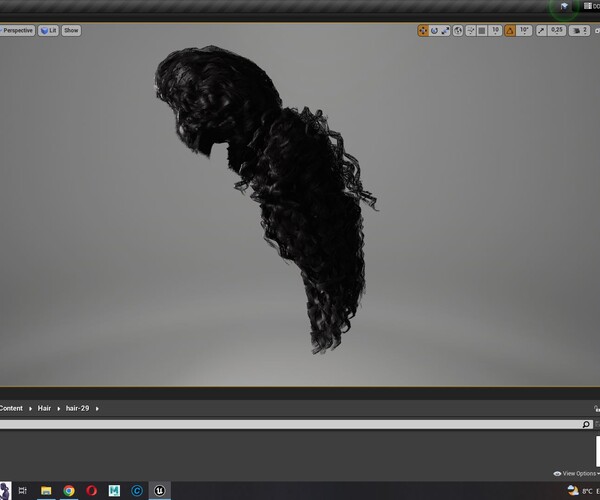Click the search bar figure icon
Screen dimensions: 600x500
point(5,491)
